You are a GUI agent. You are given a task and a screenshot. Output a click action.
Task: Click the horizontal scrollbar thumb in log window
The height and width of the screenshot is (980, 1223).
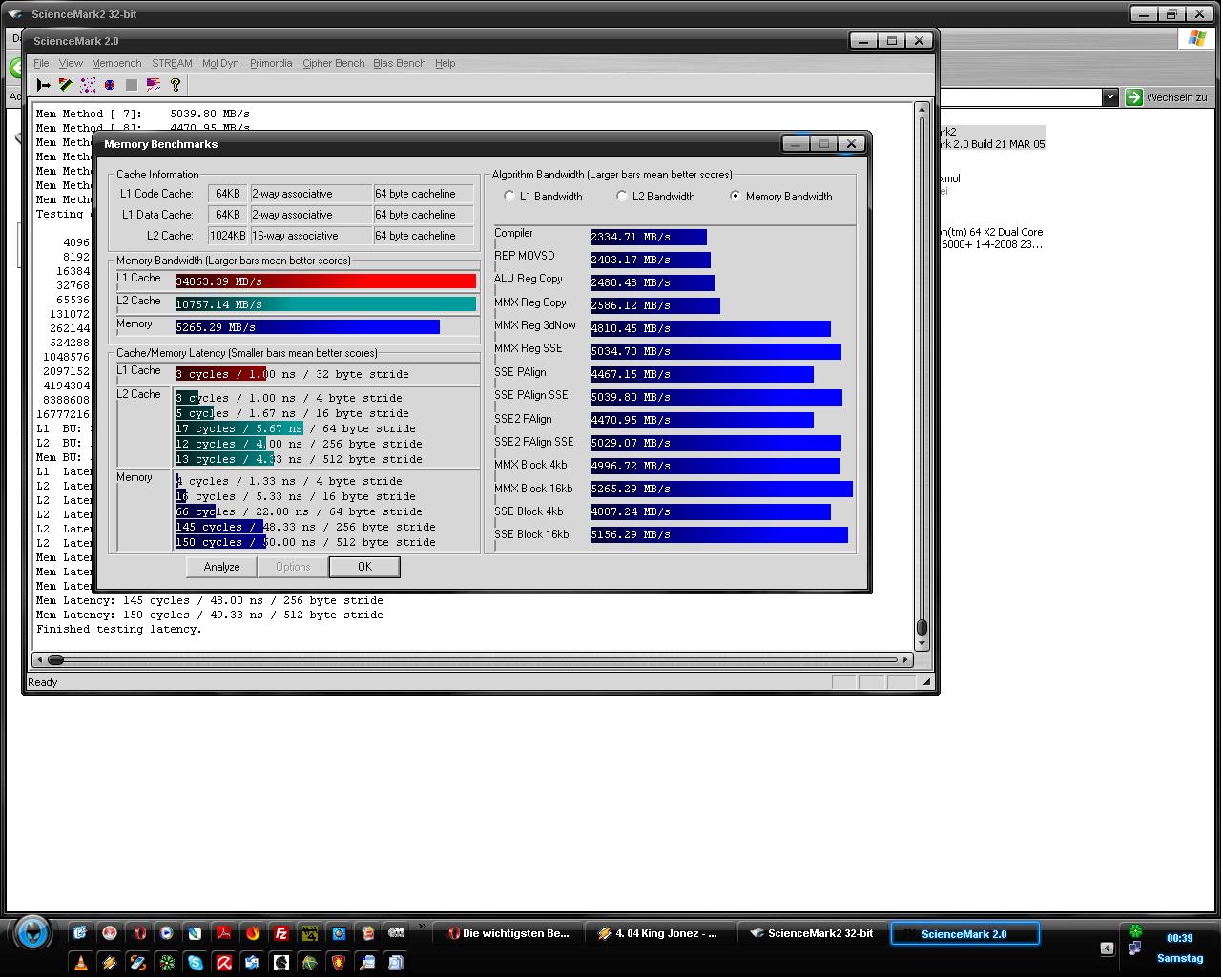tap(55, 659)
